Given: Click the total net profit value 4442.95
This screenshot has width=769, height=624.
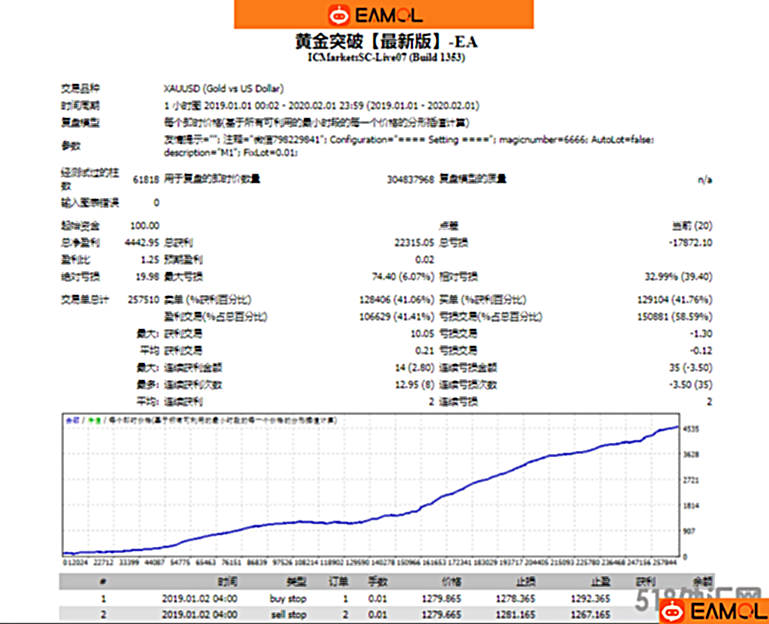Looking at the screenshot, I should pos(142,242).
